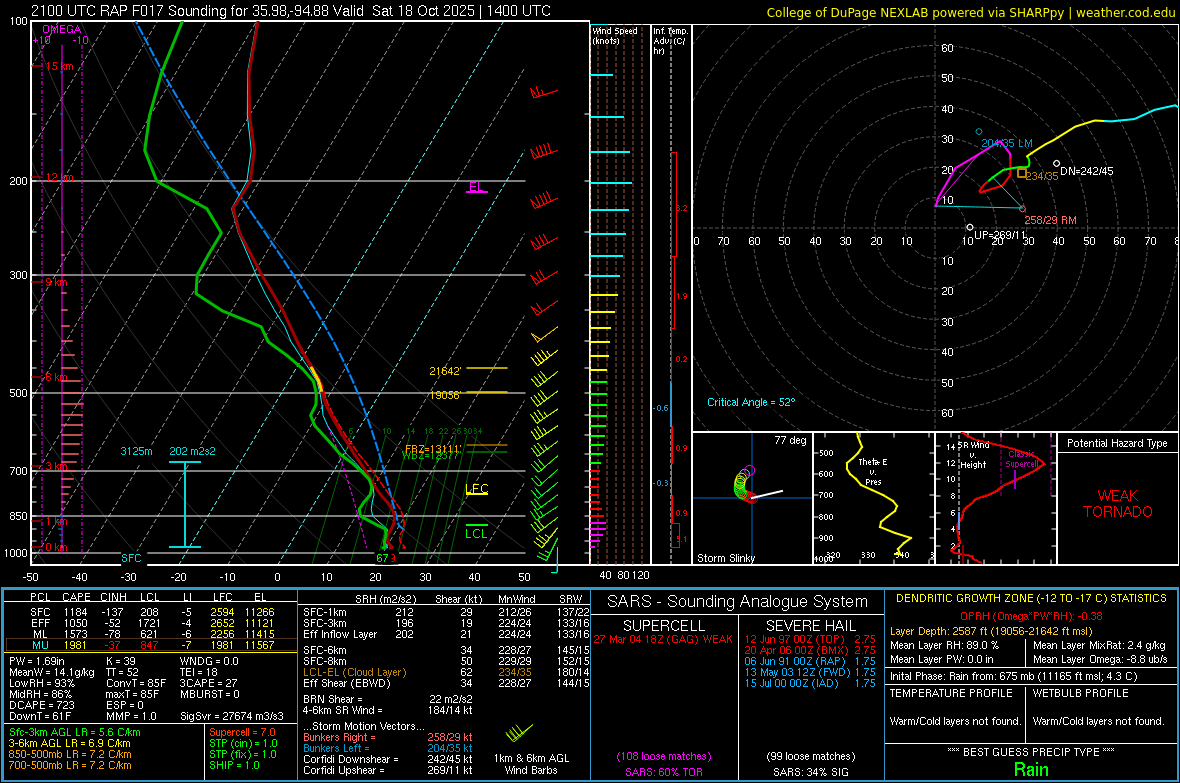Image resolution: width=1180 pixels, height=783 pixels.
Task: Select the 'LCL-EL (Cloud Layer)' row
Action: coord(446,672)
